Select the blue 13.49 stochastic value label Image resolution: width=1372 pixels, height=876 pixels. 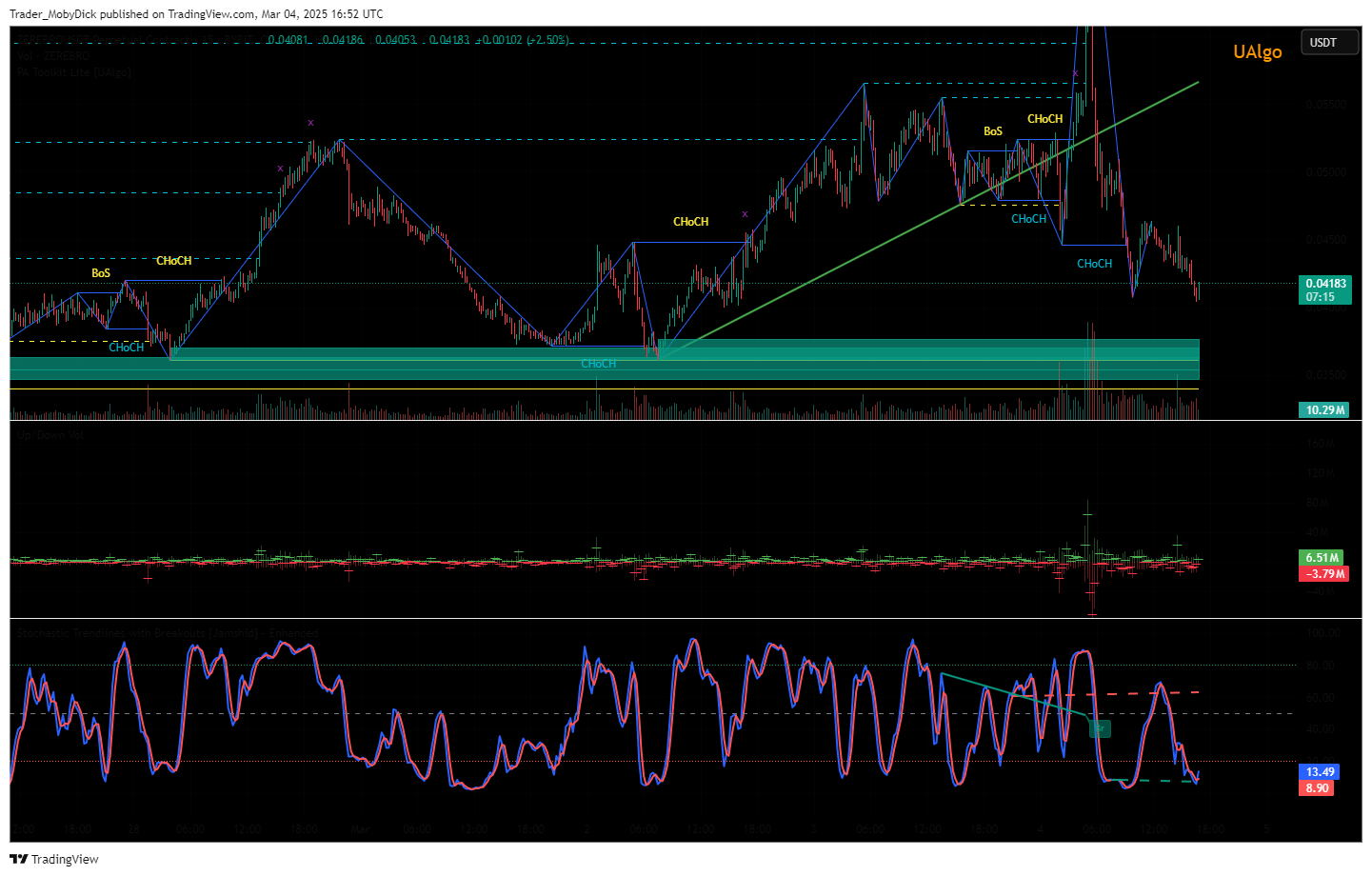click(x=1319, y=772)
